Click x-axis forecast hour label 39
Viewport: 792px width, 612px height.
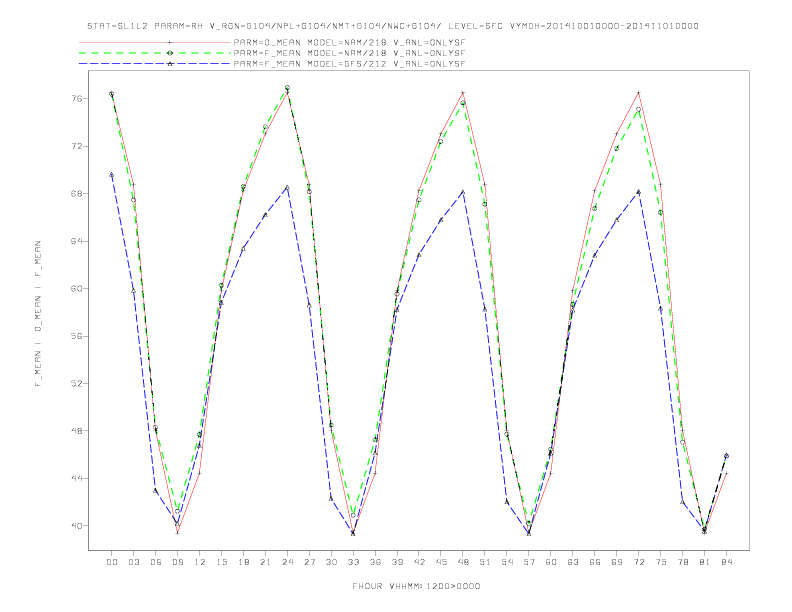pos(397,562)
